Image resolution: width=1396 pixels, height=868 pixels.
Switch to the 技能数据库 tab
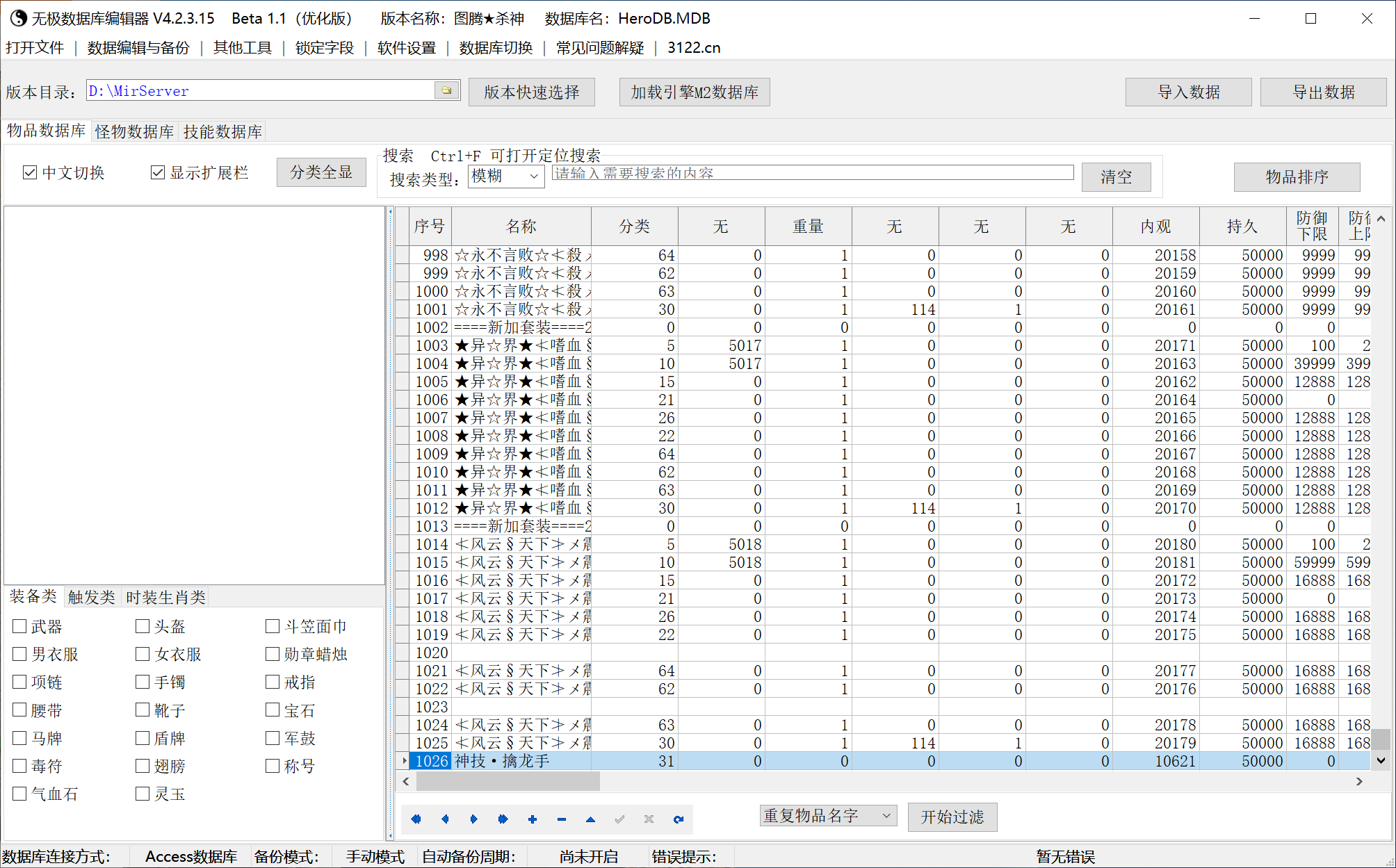(x=222, y=131)
